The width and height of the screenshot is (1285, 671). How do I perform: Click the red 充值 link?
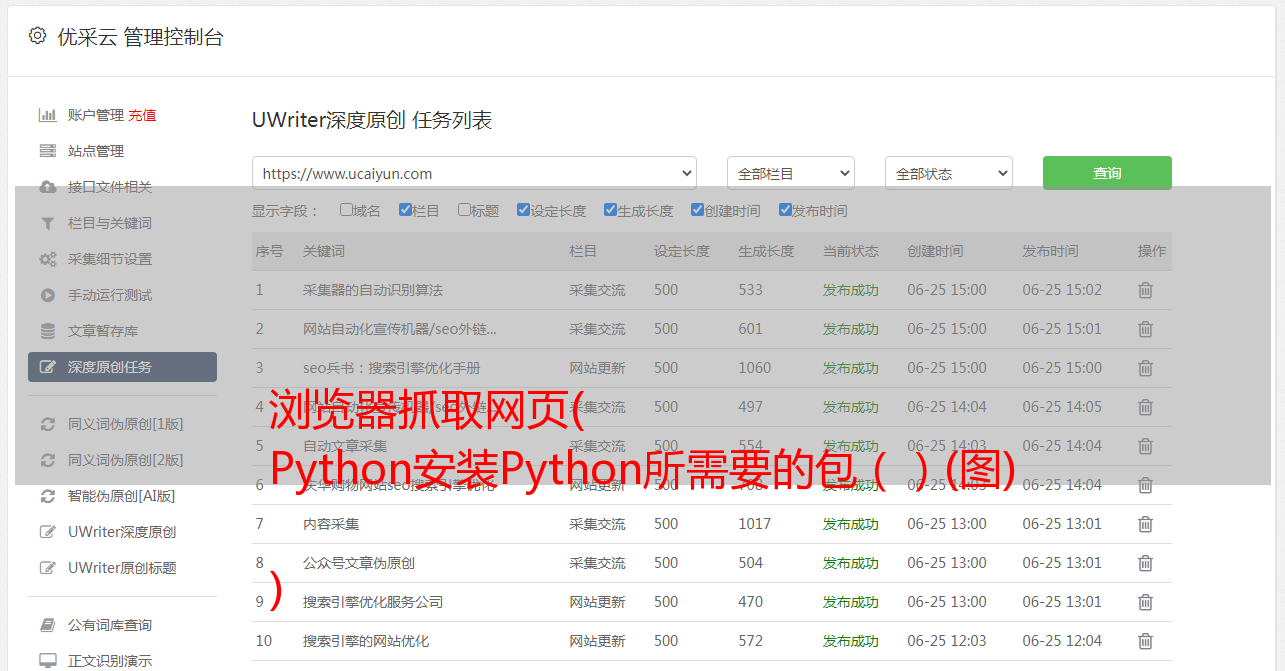click(142, 115)
